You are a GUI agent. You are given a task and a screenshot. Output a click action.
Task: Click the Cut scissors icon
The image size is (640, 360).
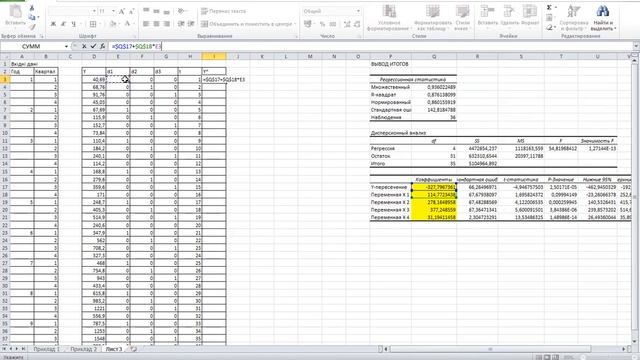(x=32, y=9)
